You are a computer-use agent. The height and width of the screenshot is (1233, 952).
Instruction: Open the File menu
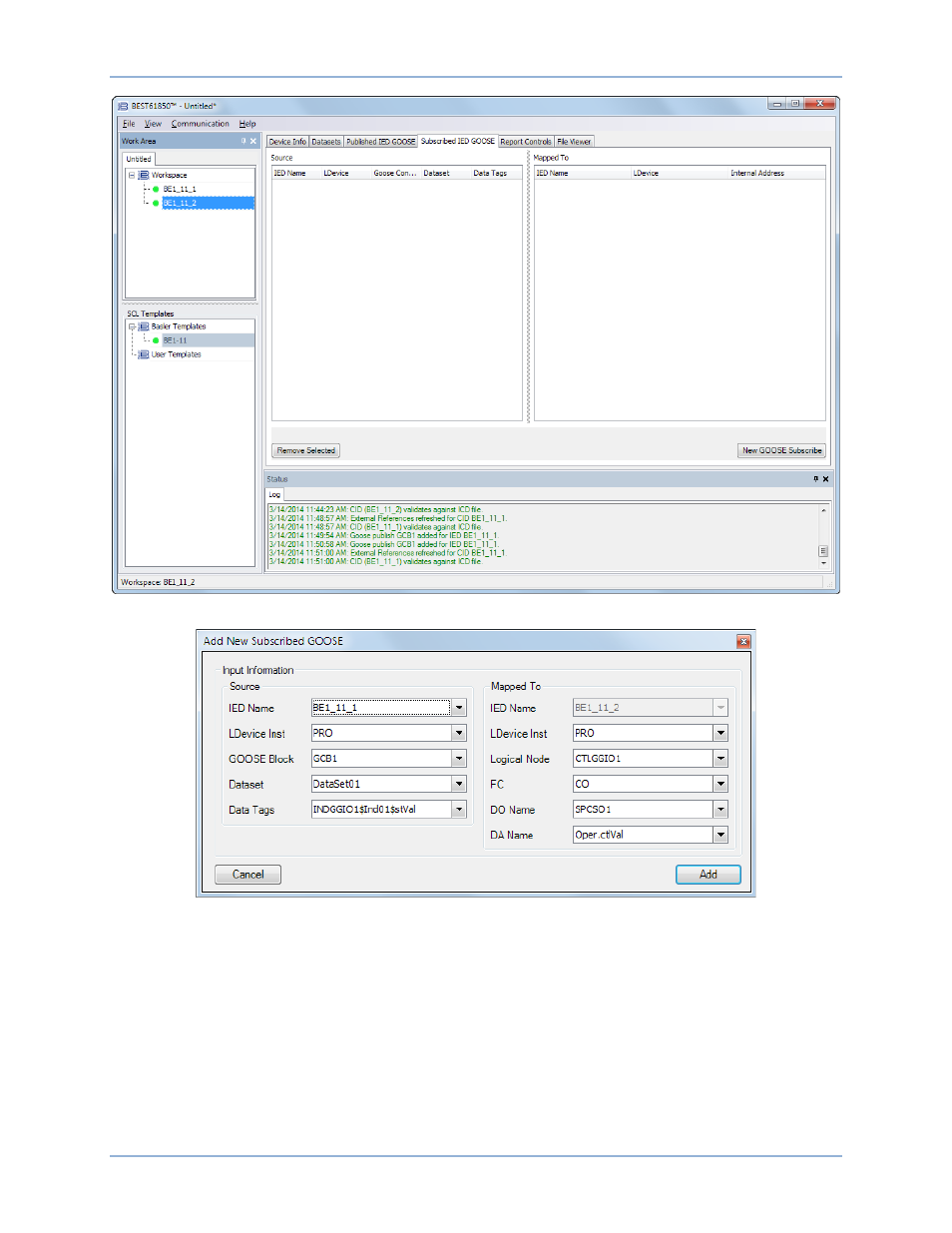click(129, 124)
